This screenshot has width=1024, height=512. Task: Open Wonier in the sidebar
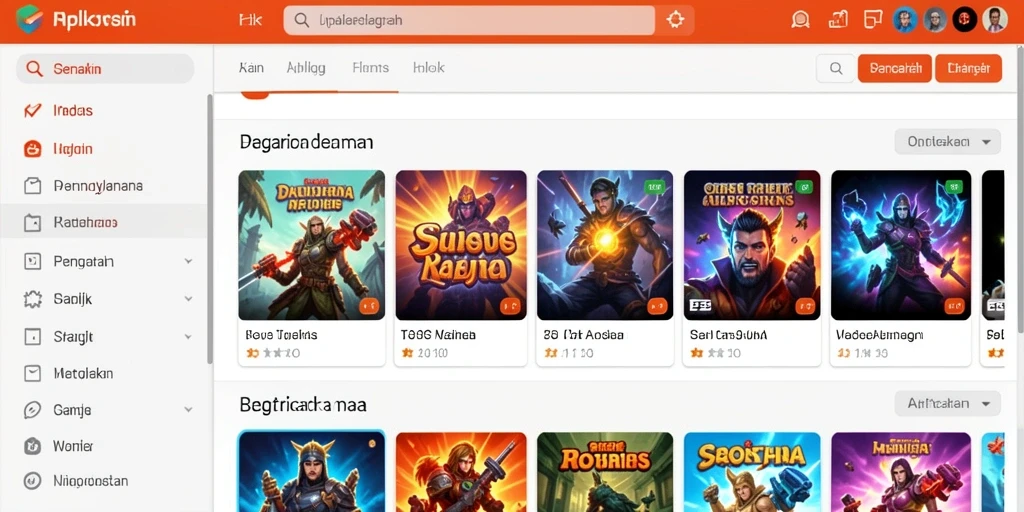point(72,446)
